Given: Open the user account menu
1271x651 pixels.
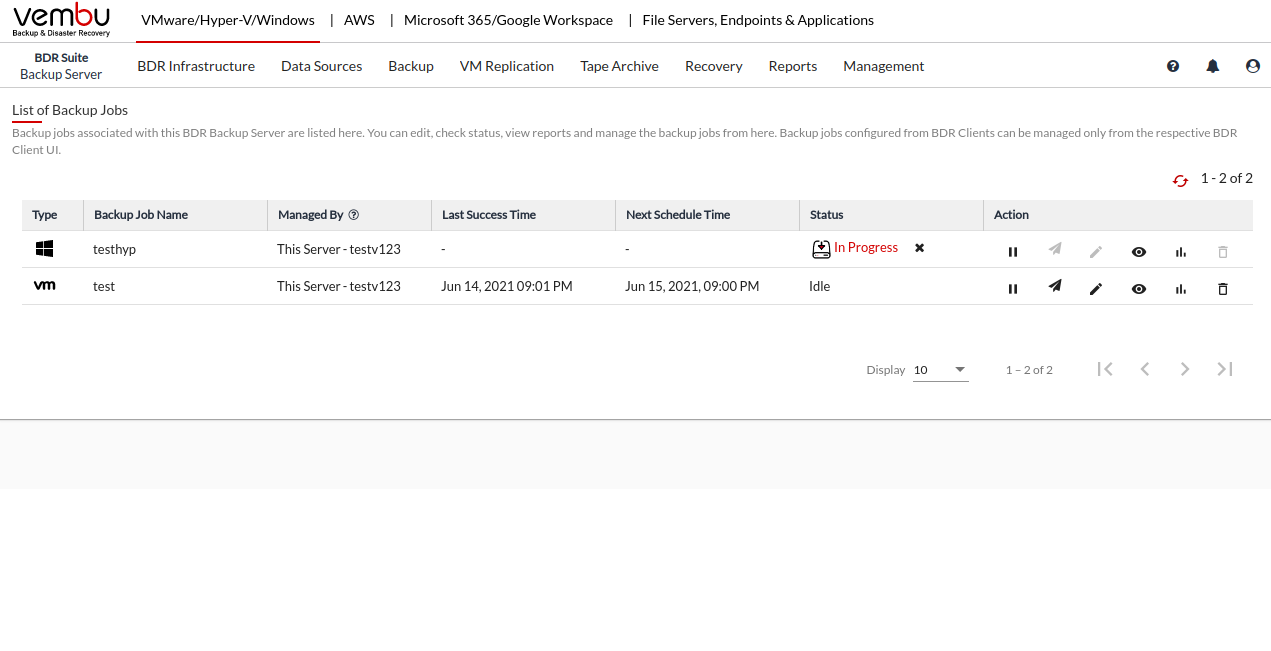Looking at the screenshot, I should tap(1253, 66).
